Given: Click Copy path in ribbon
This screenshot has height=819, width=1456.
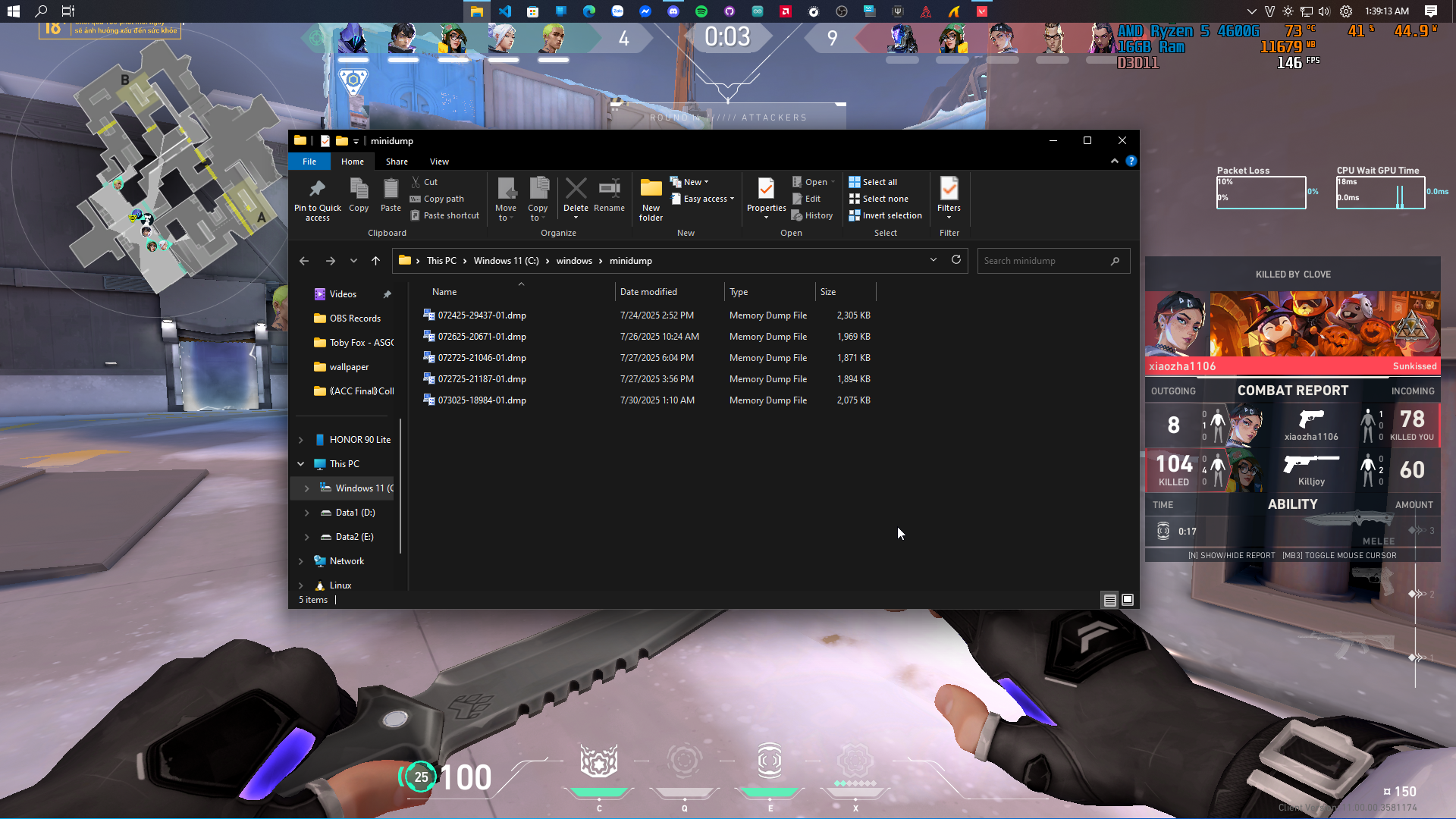Looking at the screenshot, I should click(437, 199).
